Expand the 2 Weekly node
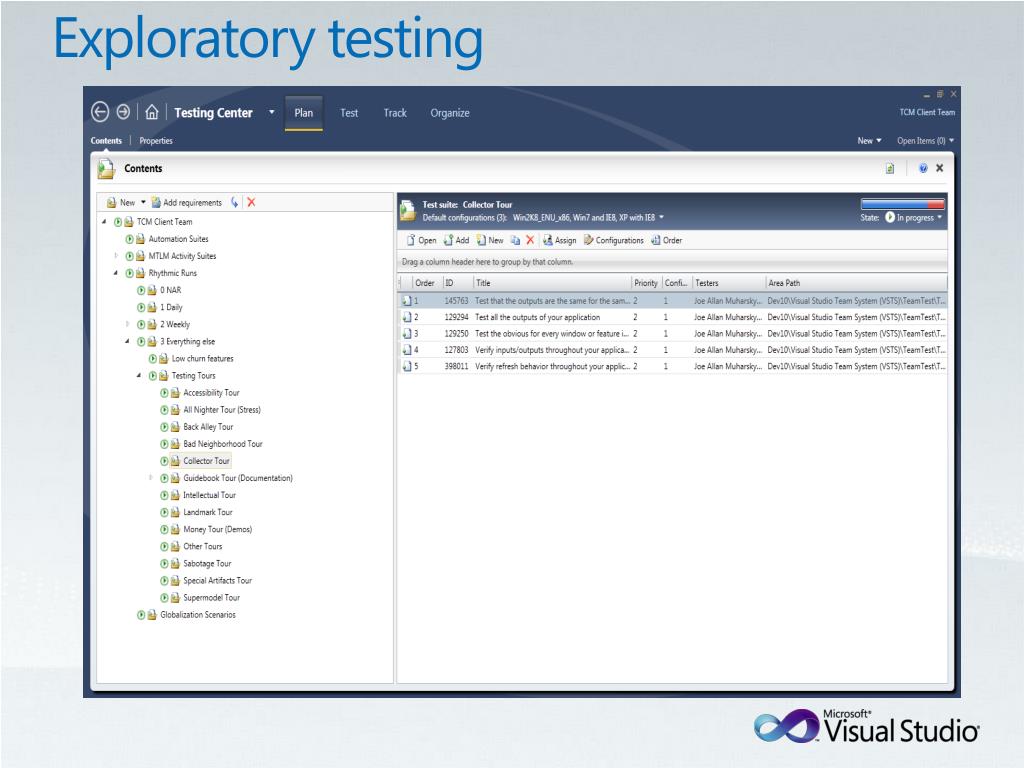Screen dimensions: 1024x768 (127, 324)
